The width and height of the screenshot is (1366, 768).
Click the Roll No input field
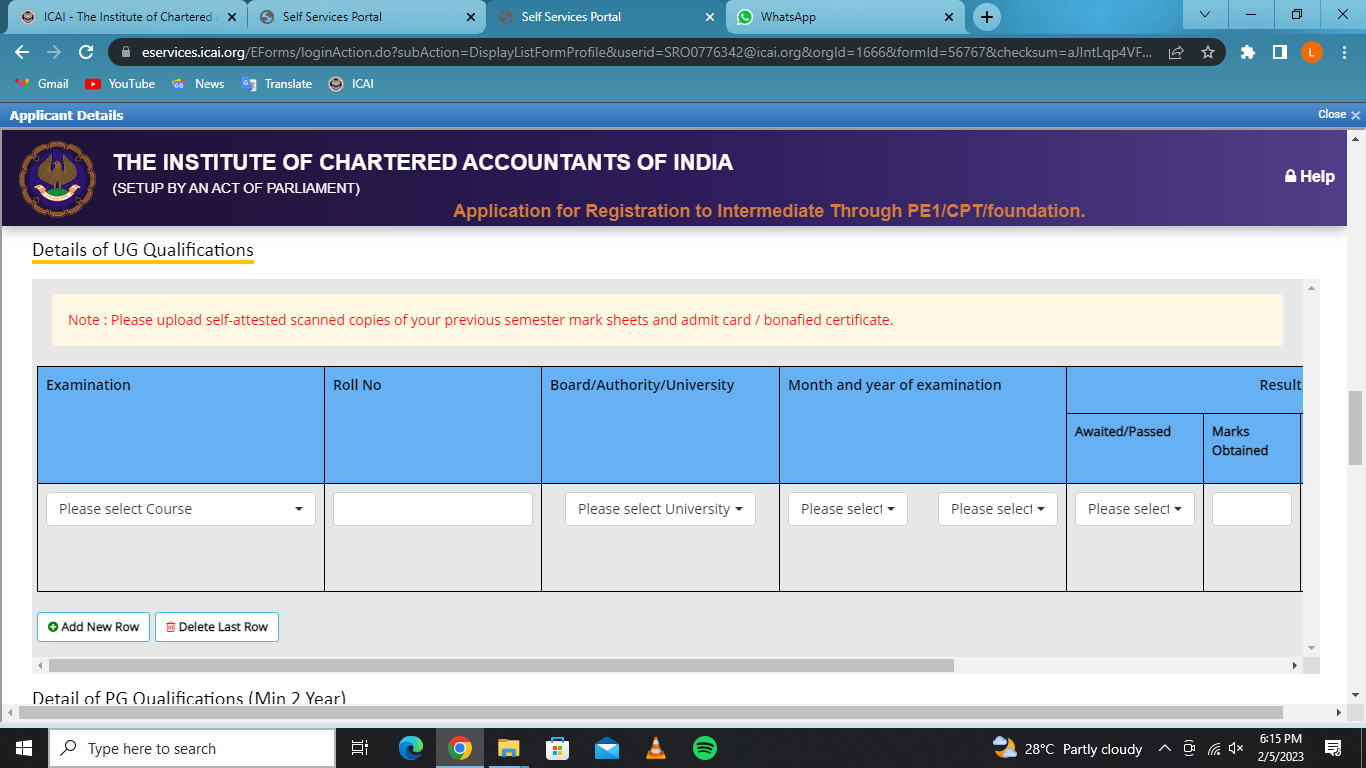432,509
